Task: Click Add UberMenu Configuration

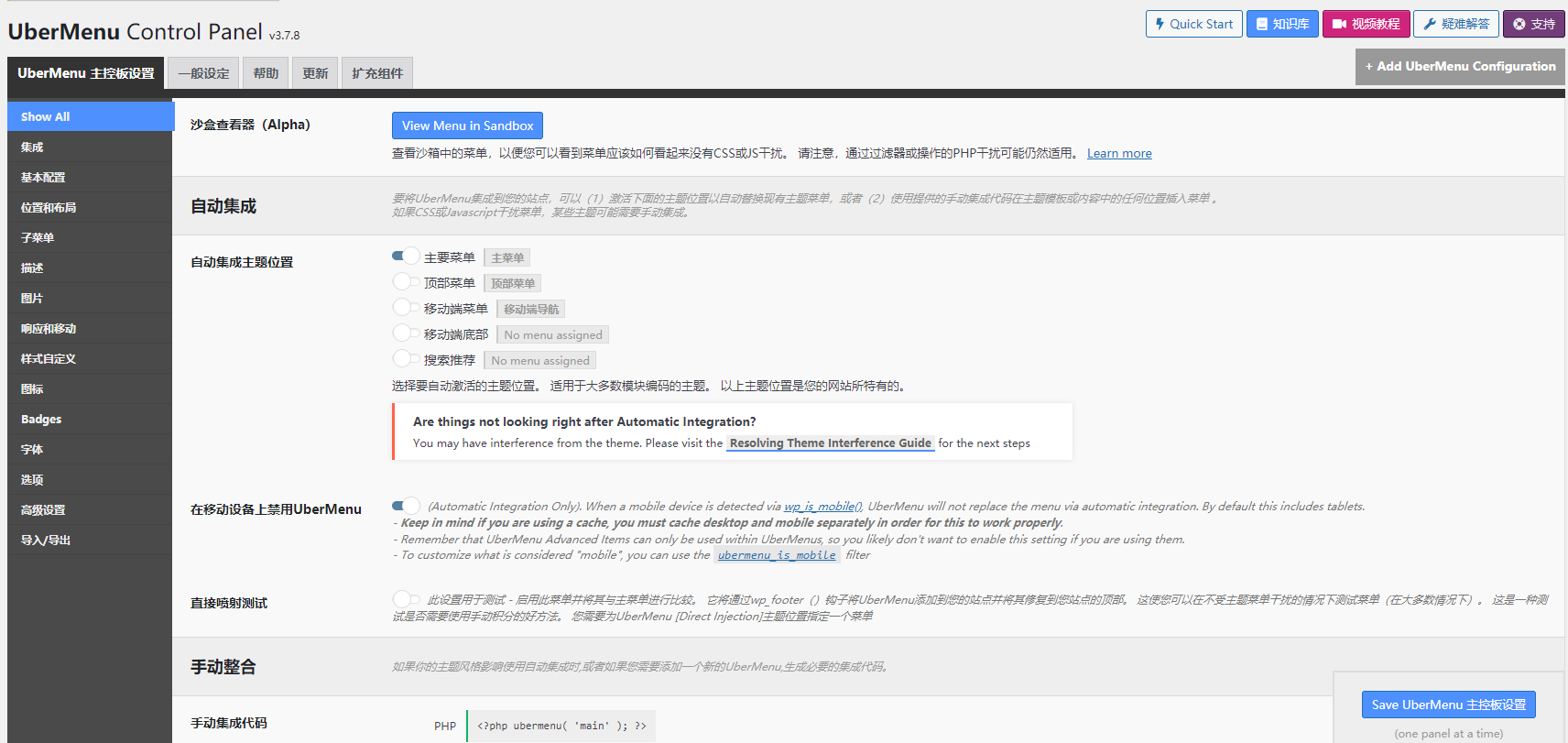Action: tap(1460, 66)
